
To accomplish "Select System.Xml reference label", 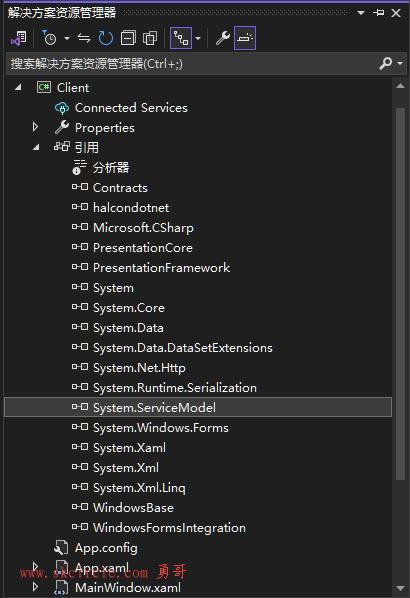I will click(x=126, y=468).
